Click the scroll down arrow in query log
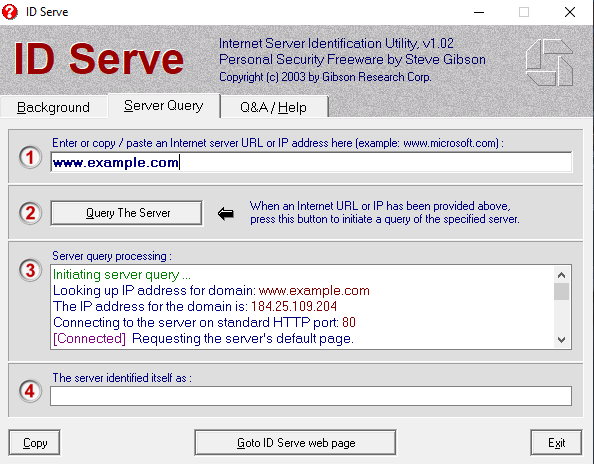This screenshot has width=594, height=464. tap(561, 340)
